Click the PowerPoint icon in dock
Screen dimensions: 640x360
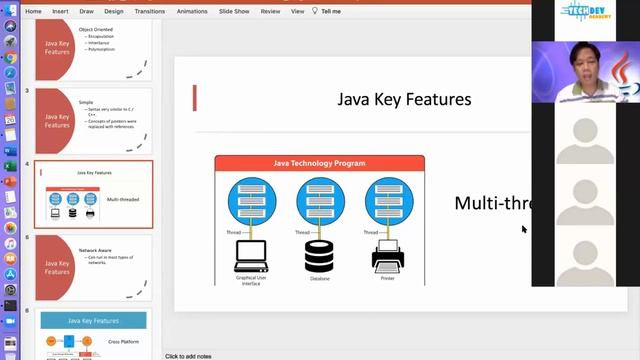[x=10, y=182]
